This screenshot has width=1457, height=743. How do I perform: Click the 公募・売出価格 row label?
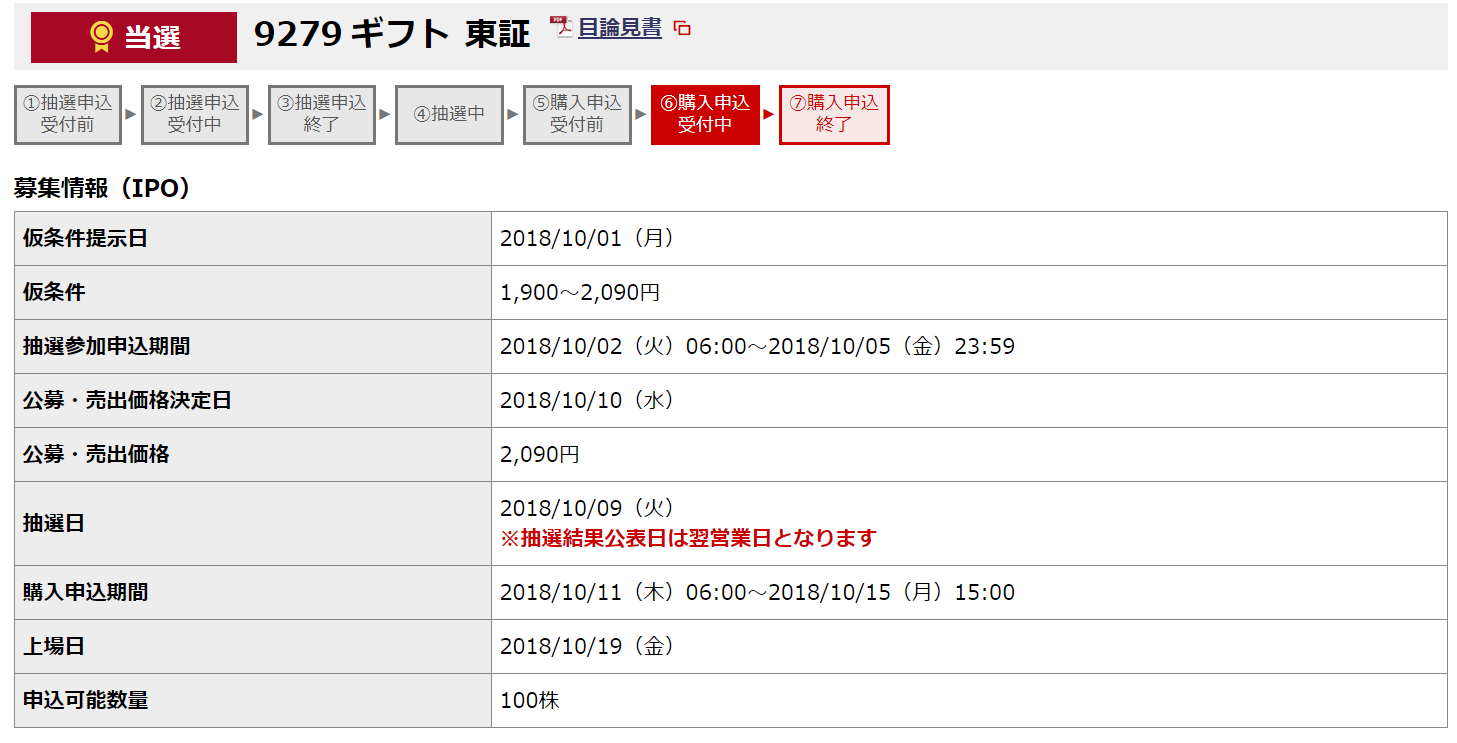tap(96, 454)
